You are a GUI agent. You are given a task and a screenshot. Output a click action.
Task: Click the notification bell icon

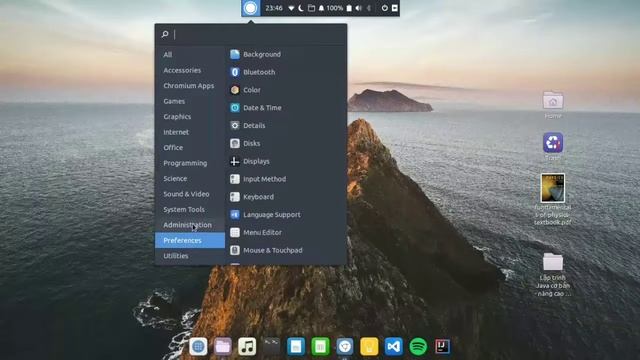click(321, 8)
